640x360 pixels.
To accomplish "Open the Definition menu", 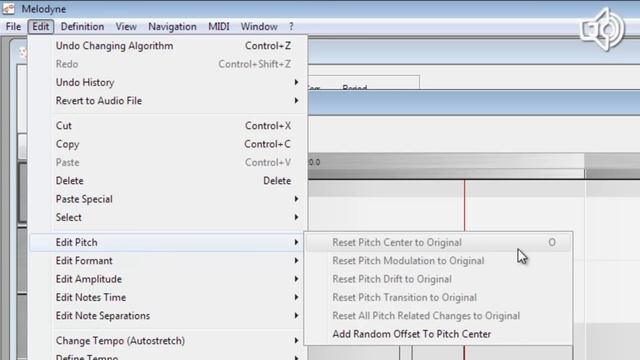I will point(82,27).
